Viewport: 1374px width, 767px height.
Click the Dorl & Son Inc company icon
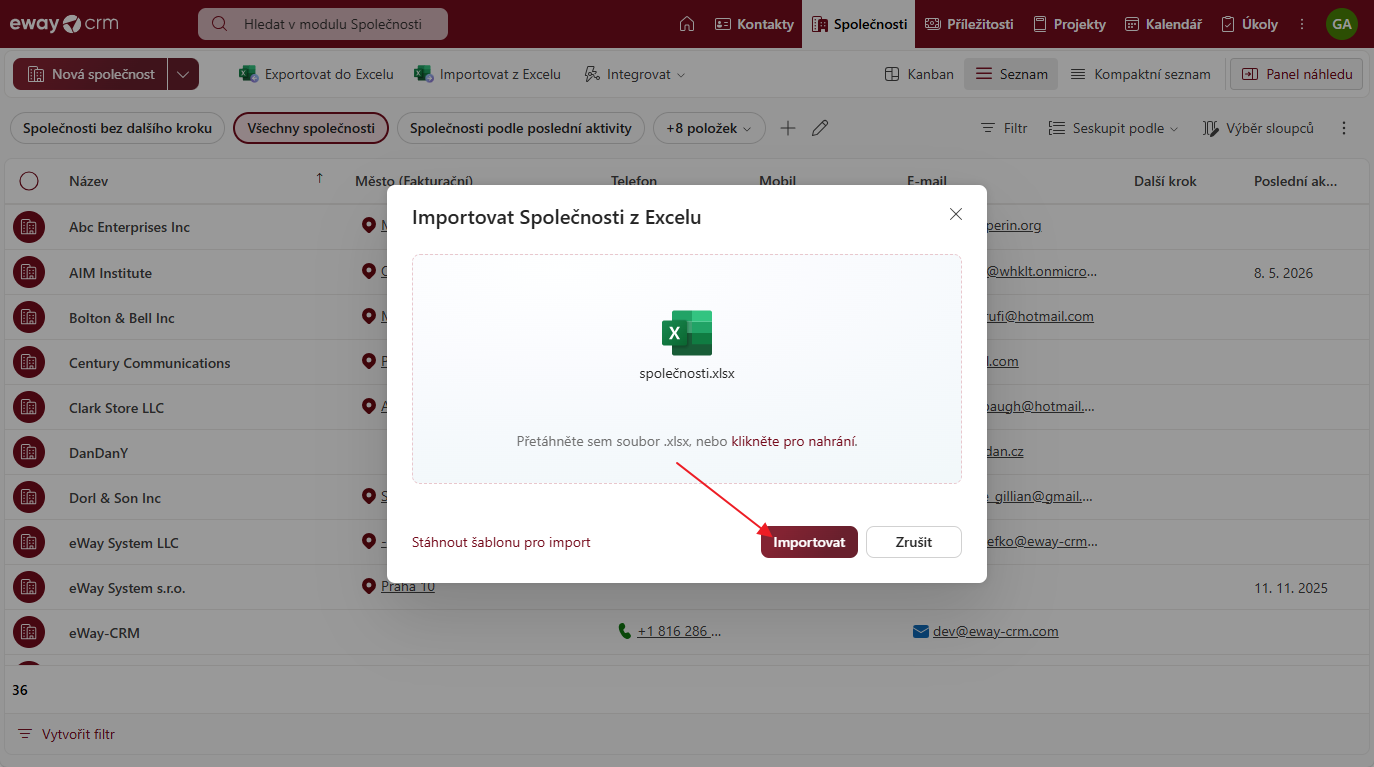pyautogui.click(x=29, y=497)
